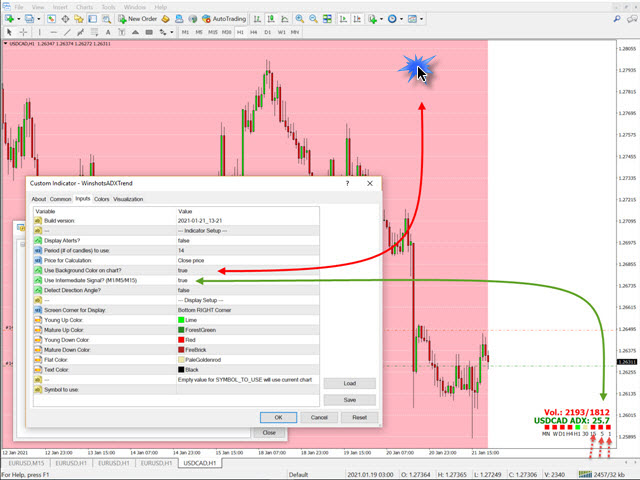Click Close in the window behind
This screenshot has height=480, width=640.
(x=269, y=433)
